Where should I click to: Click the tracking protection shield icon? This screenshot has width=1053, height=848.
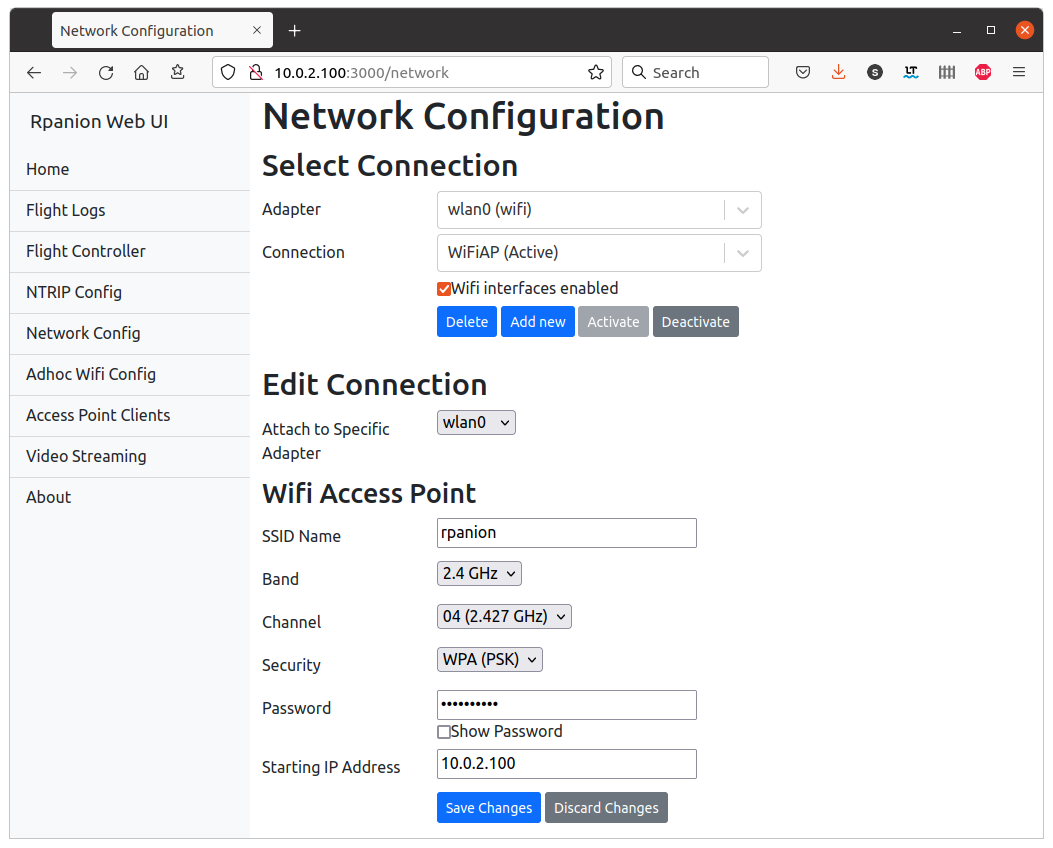[228, 73]
